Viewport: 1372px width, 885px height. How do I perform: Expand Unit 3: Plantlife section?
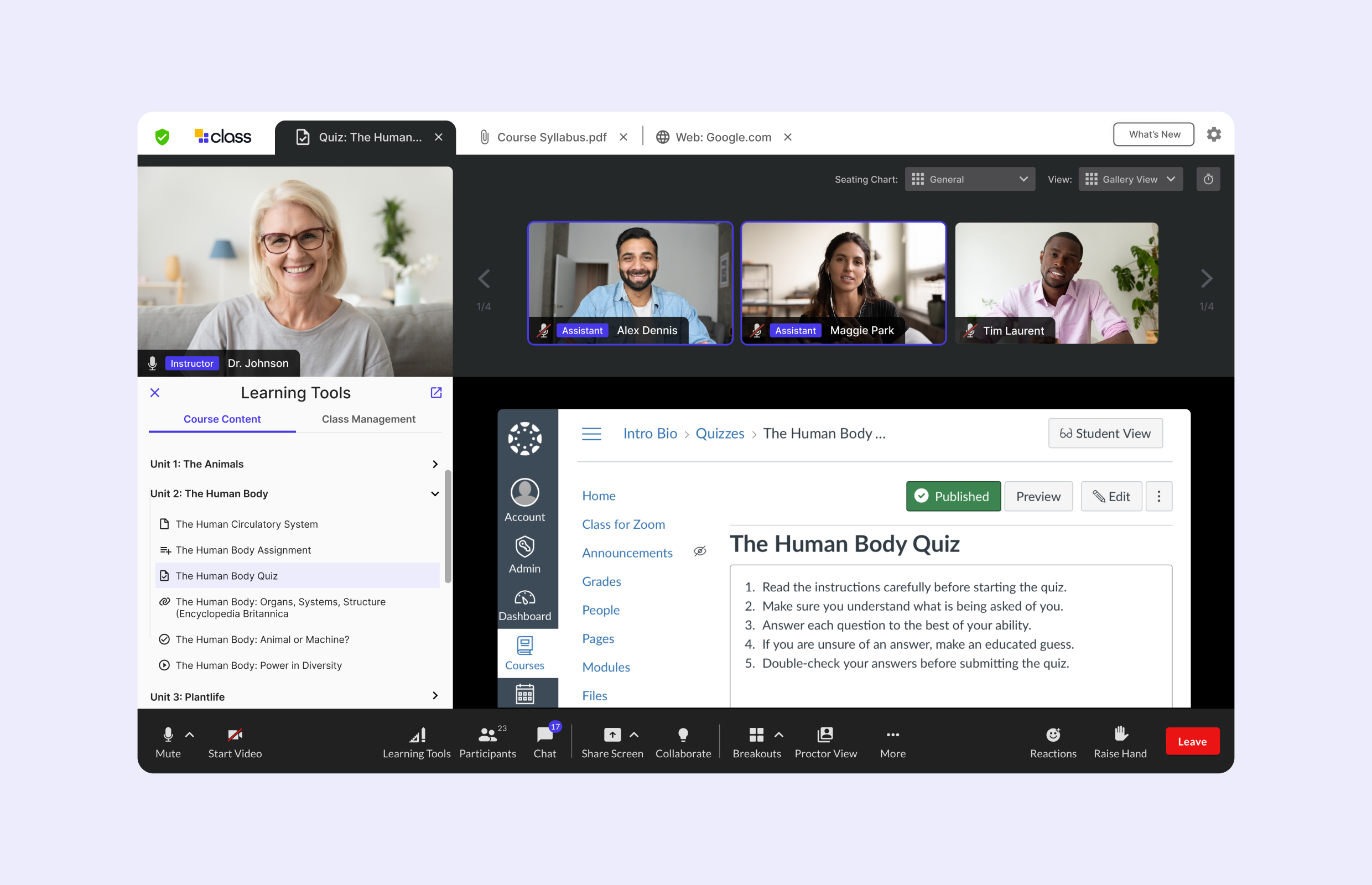click(x=436, y=695)
